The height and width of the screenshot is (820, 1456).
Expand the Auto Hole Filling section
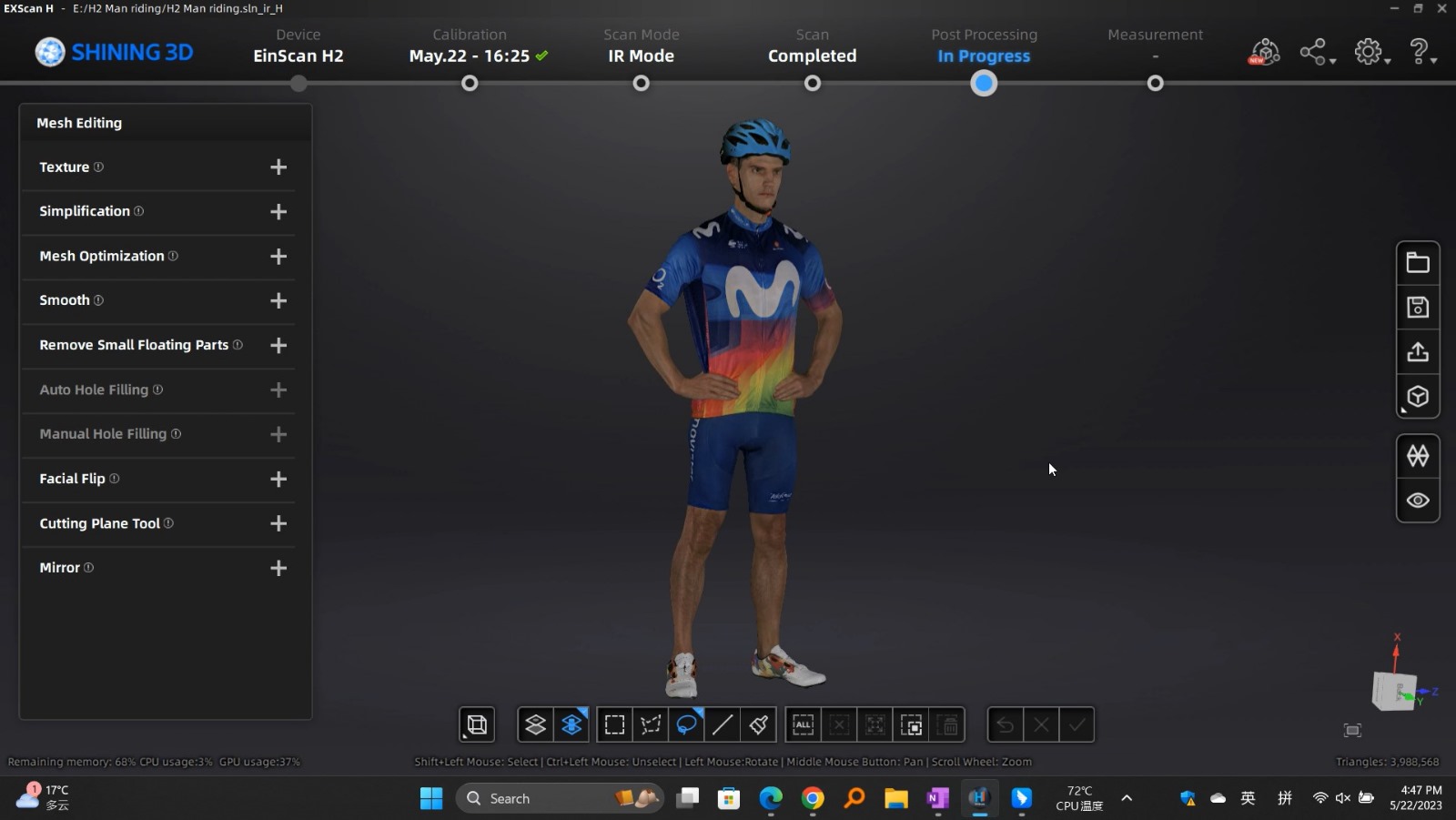pyautogui.click(x=278, y=390)
